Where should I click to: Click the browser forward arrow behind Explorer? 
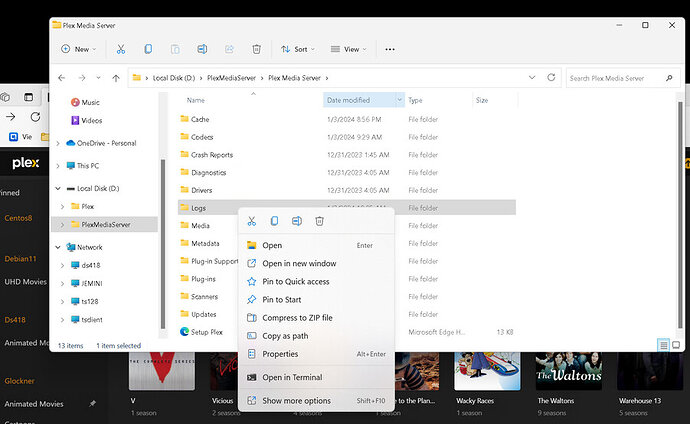11,117
